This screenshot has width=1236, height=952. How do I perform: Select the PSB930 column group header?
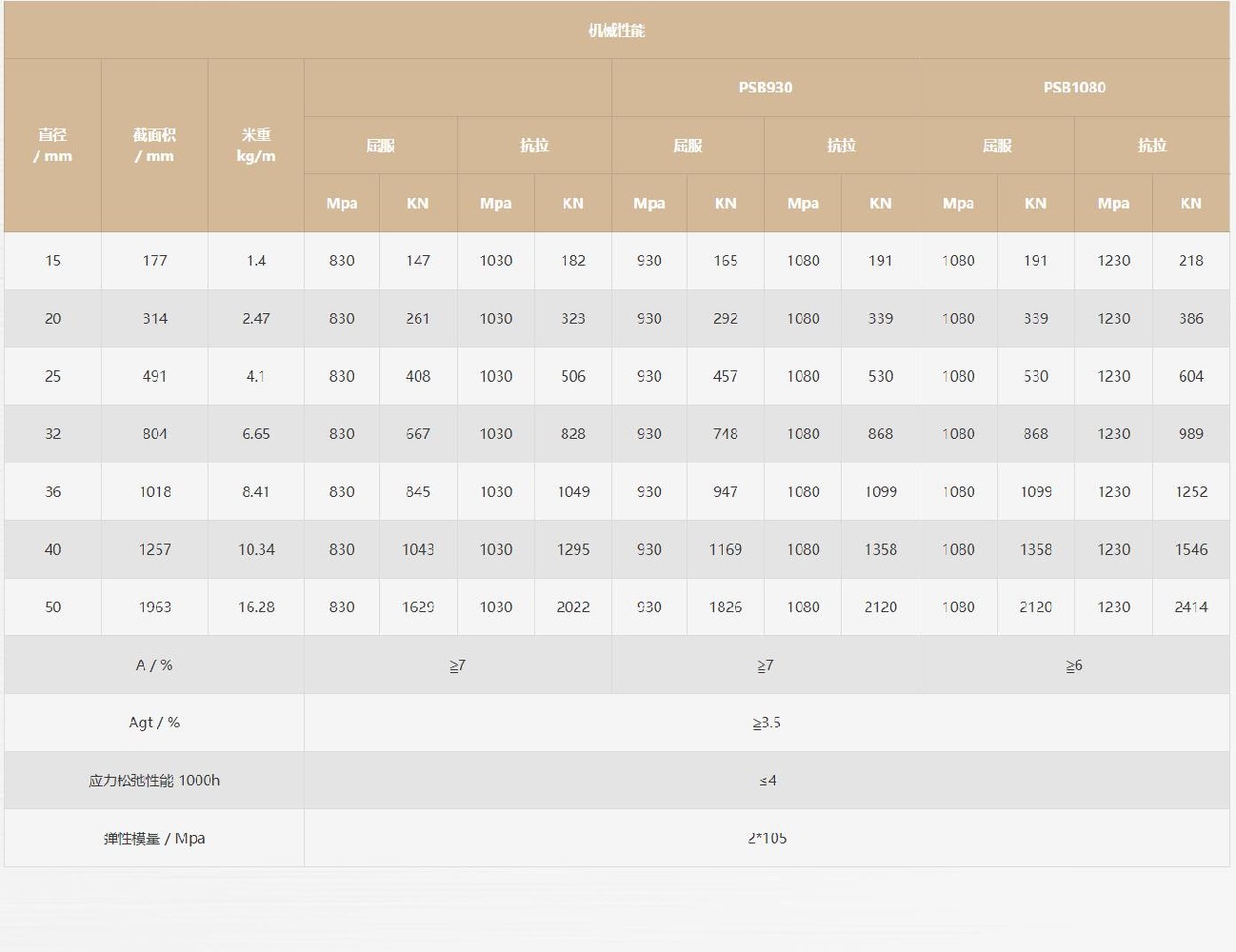click(x=765, y=88)
